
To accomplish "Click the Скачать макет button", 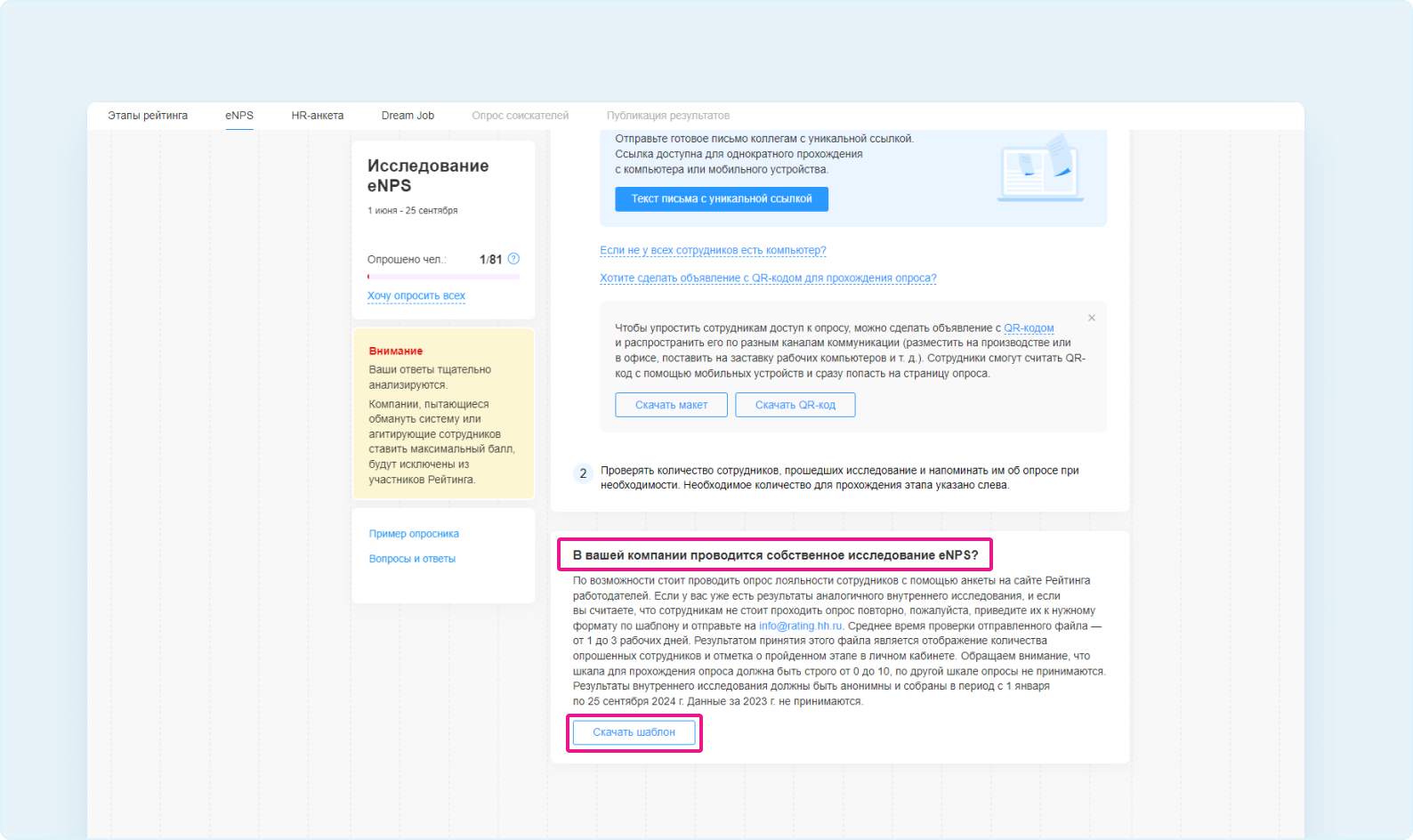I will tap(672, 405).
